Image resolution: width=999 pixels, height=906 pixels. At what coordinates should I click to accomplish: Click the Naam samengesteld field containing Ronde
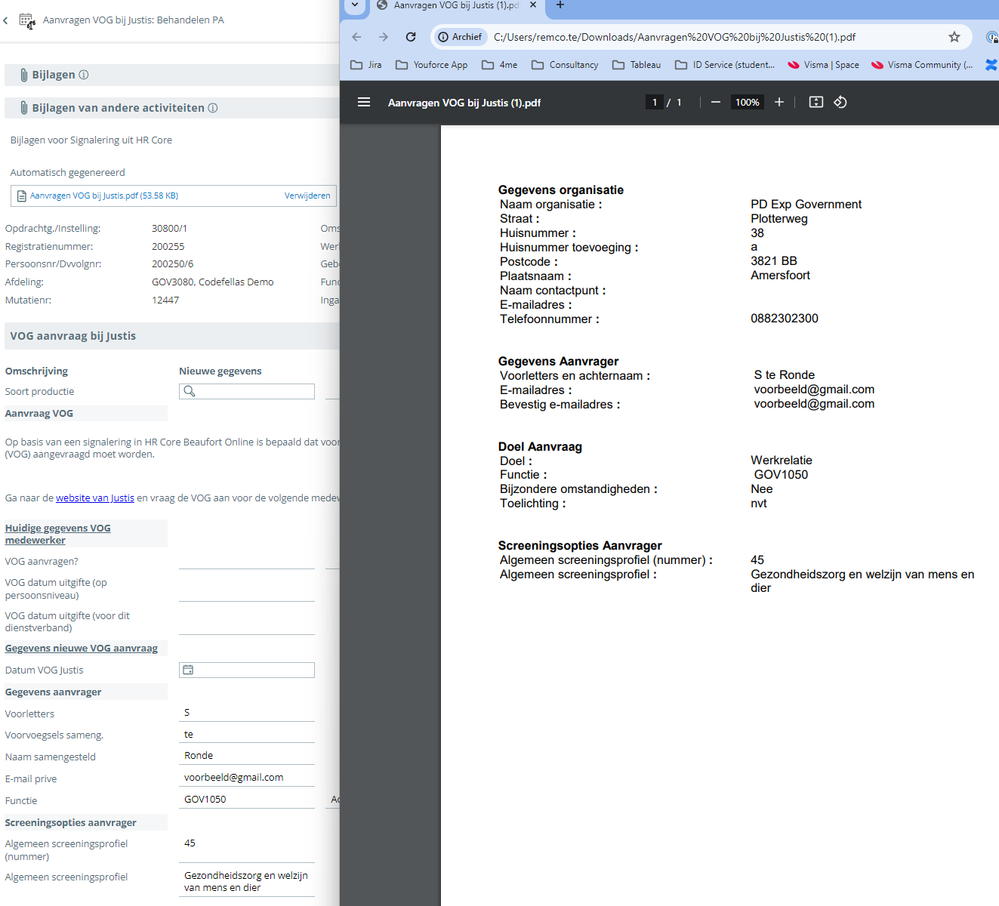pyautogui.click(x=247, y=756)
